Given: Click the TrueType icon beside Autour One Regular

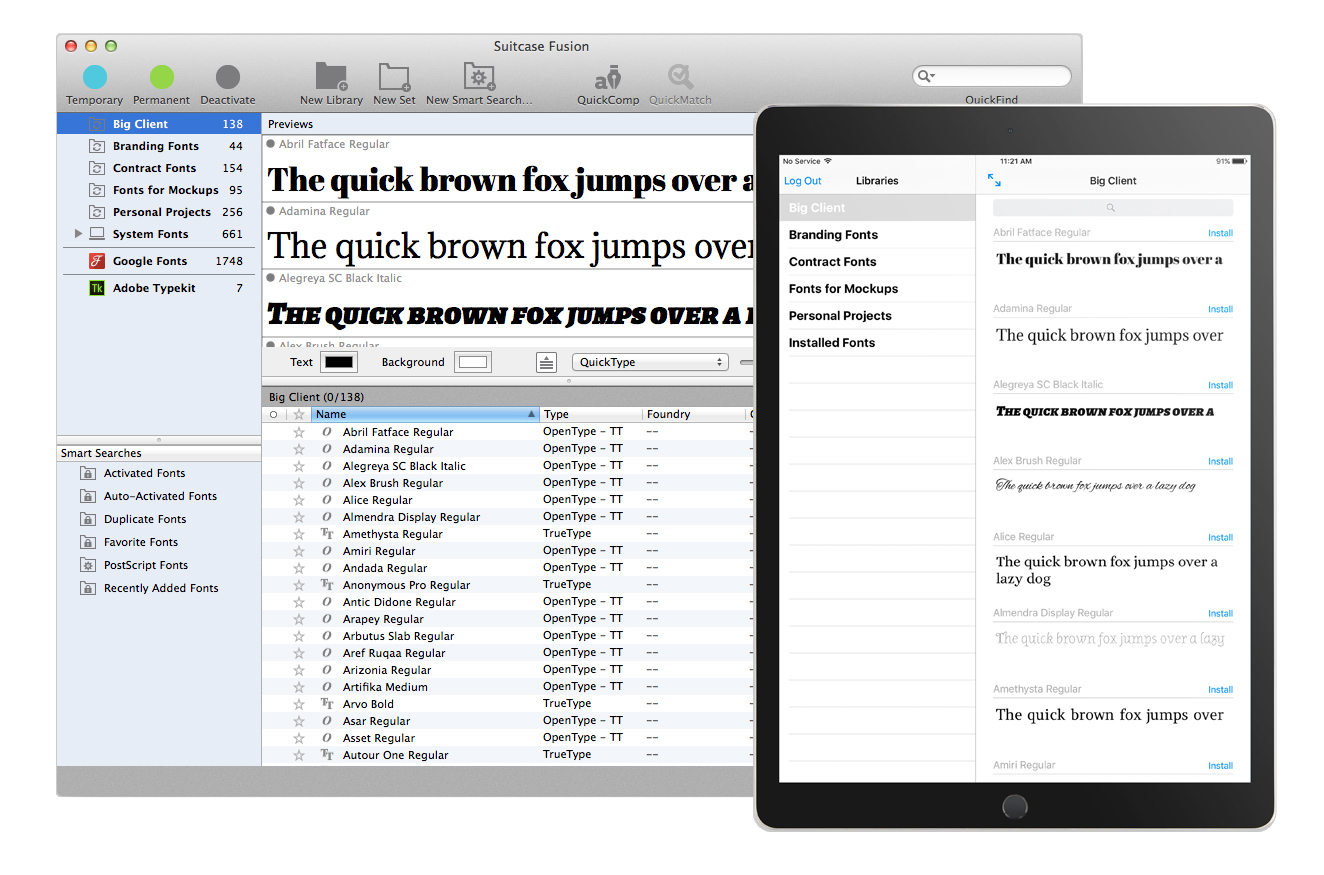Looking at the screenshot, I should (327, 755).
